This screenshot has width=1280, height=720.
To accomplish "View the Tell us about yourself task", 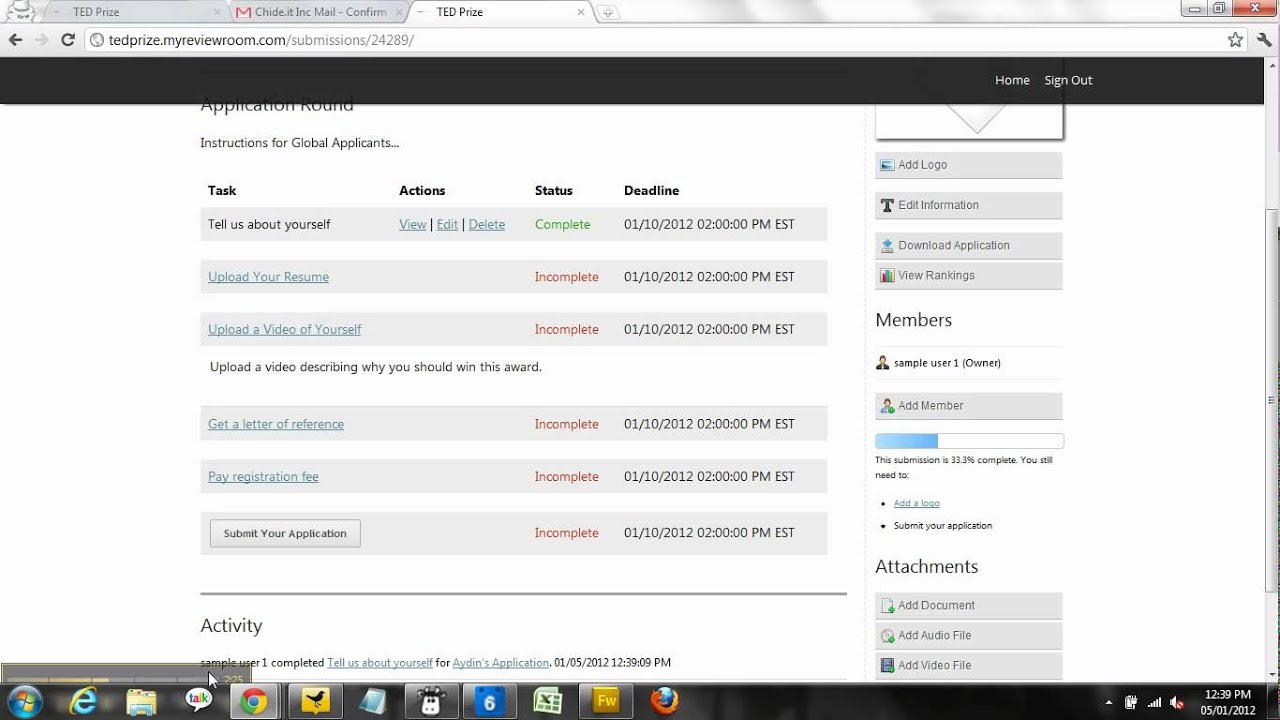I will [x=412, y=225].
